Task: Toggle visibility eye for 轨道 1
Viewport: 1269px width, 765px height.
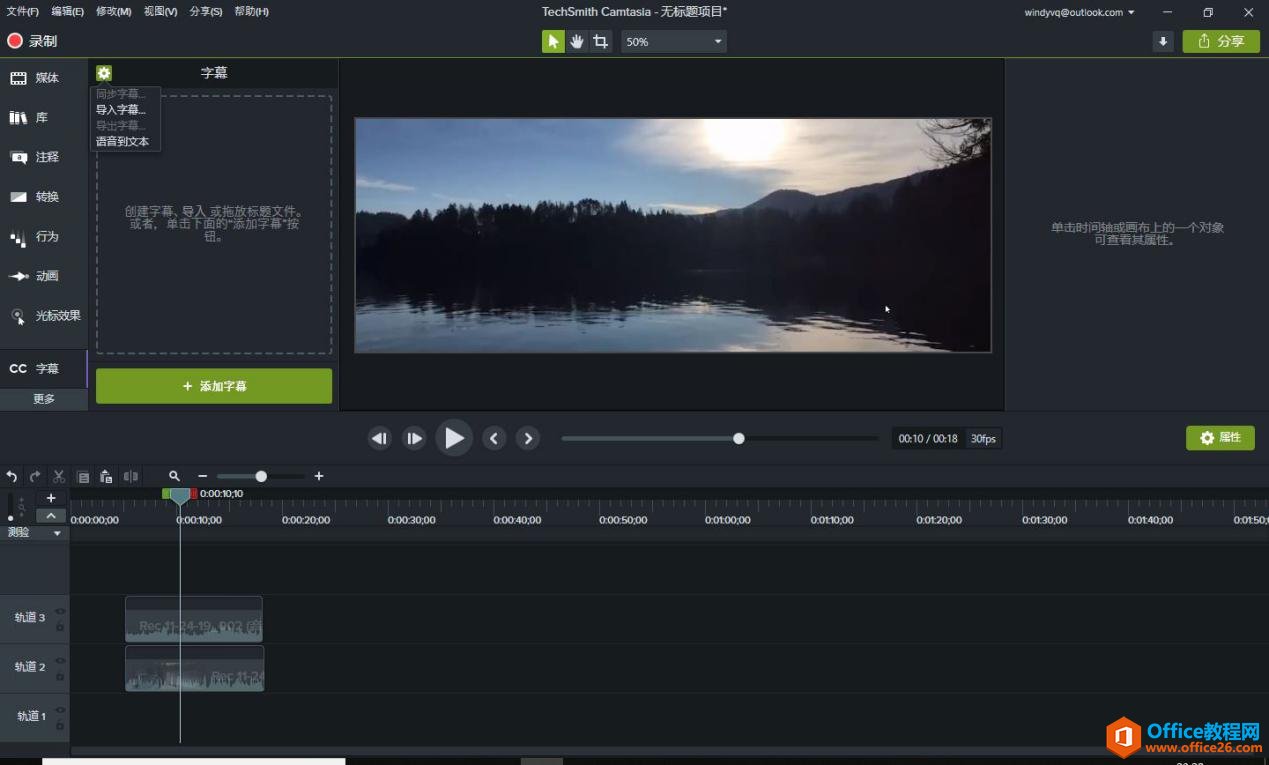Action: 60,710
